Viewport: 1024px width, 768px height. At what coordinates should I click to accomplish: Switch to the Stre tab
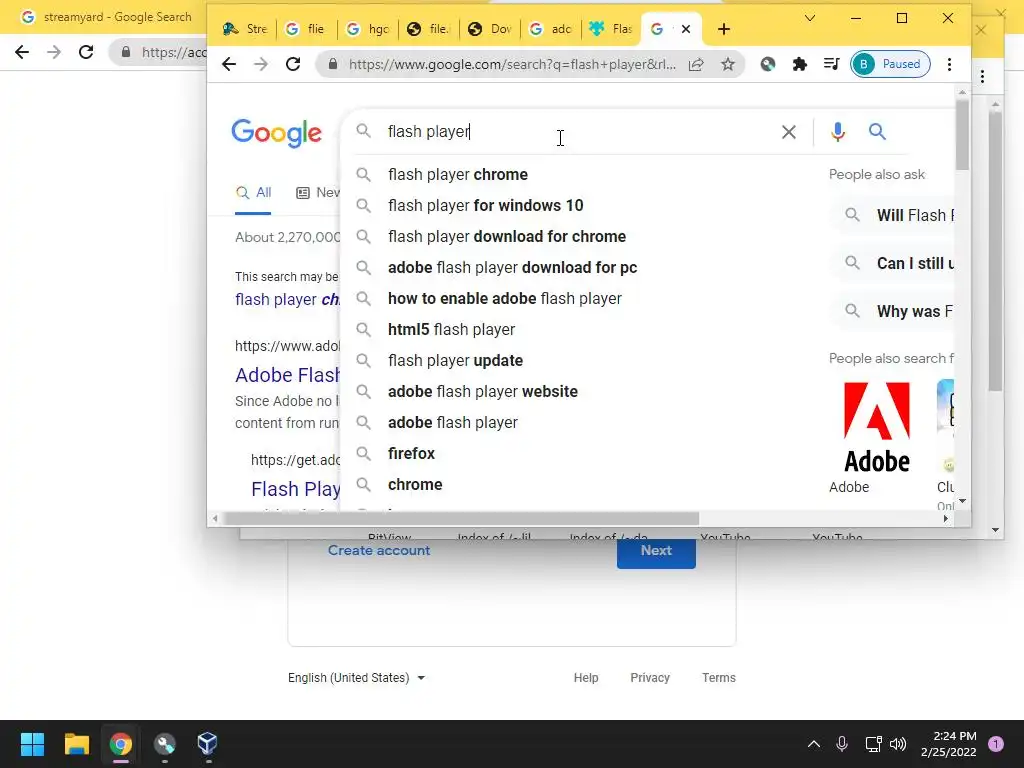(245, 29)
